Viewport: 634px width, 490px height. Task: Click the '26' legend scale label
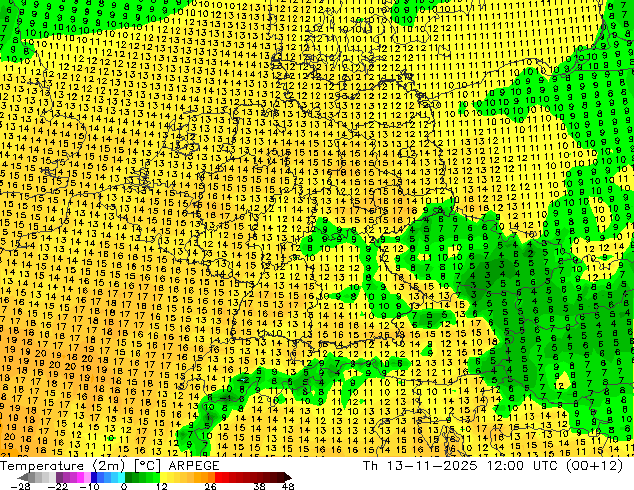coord(210,486)
